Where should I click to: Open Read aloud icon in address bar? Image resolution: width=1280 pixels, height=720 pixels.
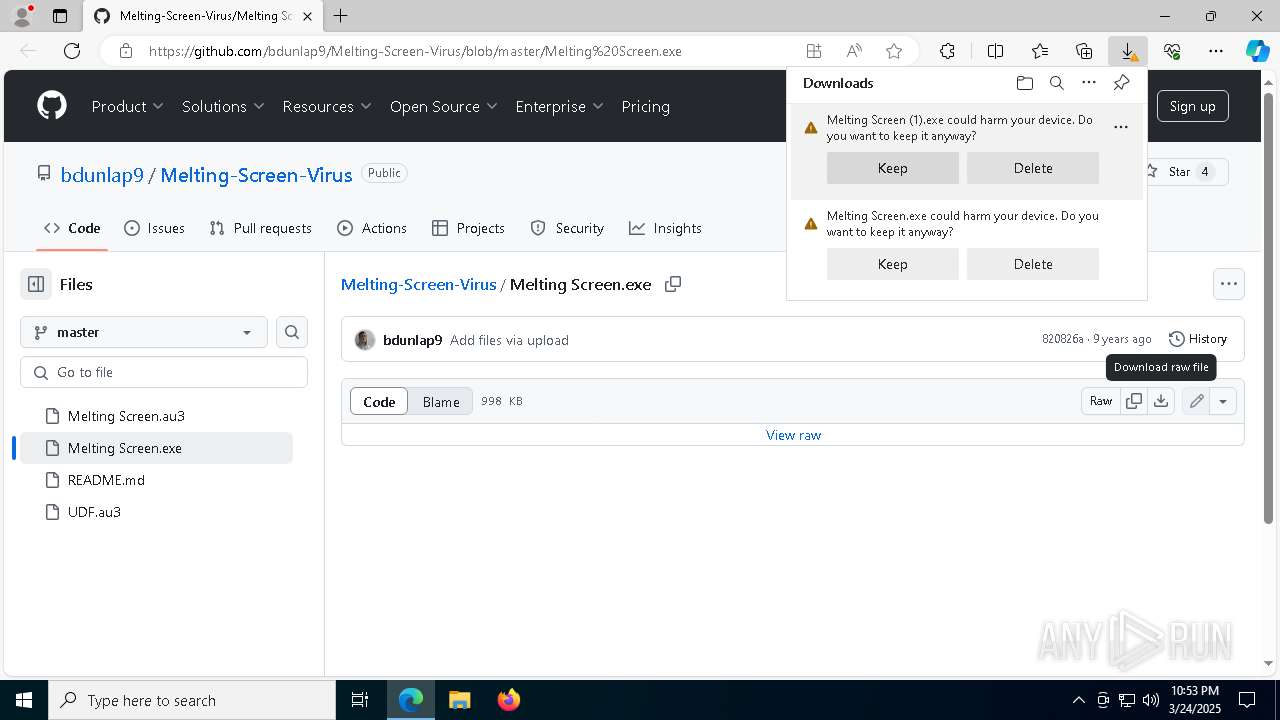854,51
